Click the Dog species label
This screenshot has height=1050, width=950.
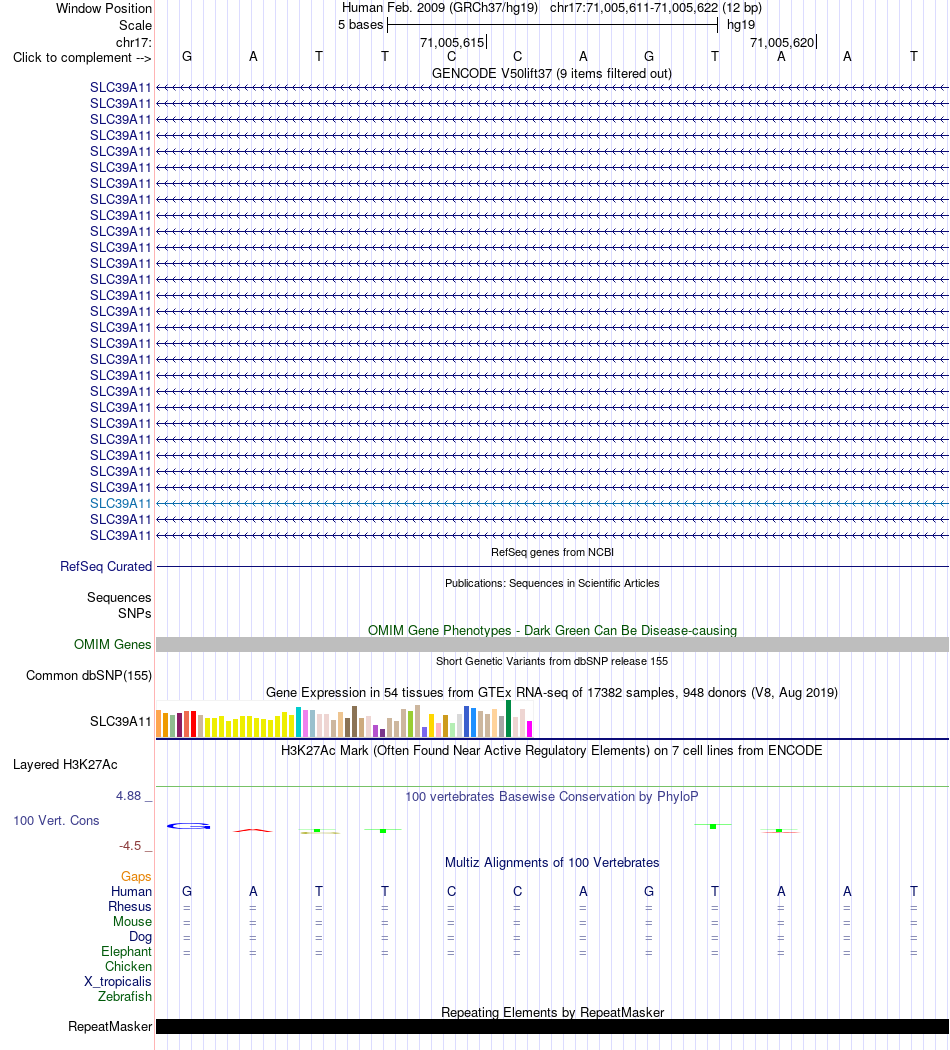pyautogui.click(x=141, y=937)
